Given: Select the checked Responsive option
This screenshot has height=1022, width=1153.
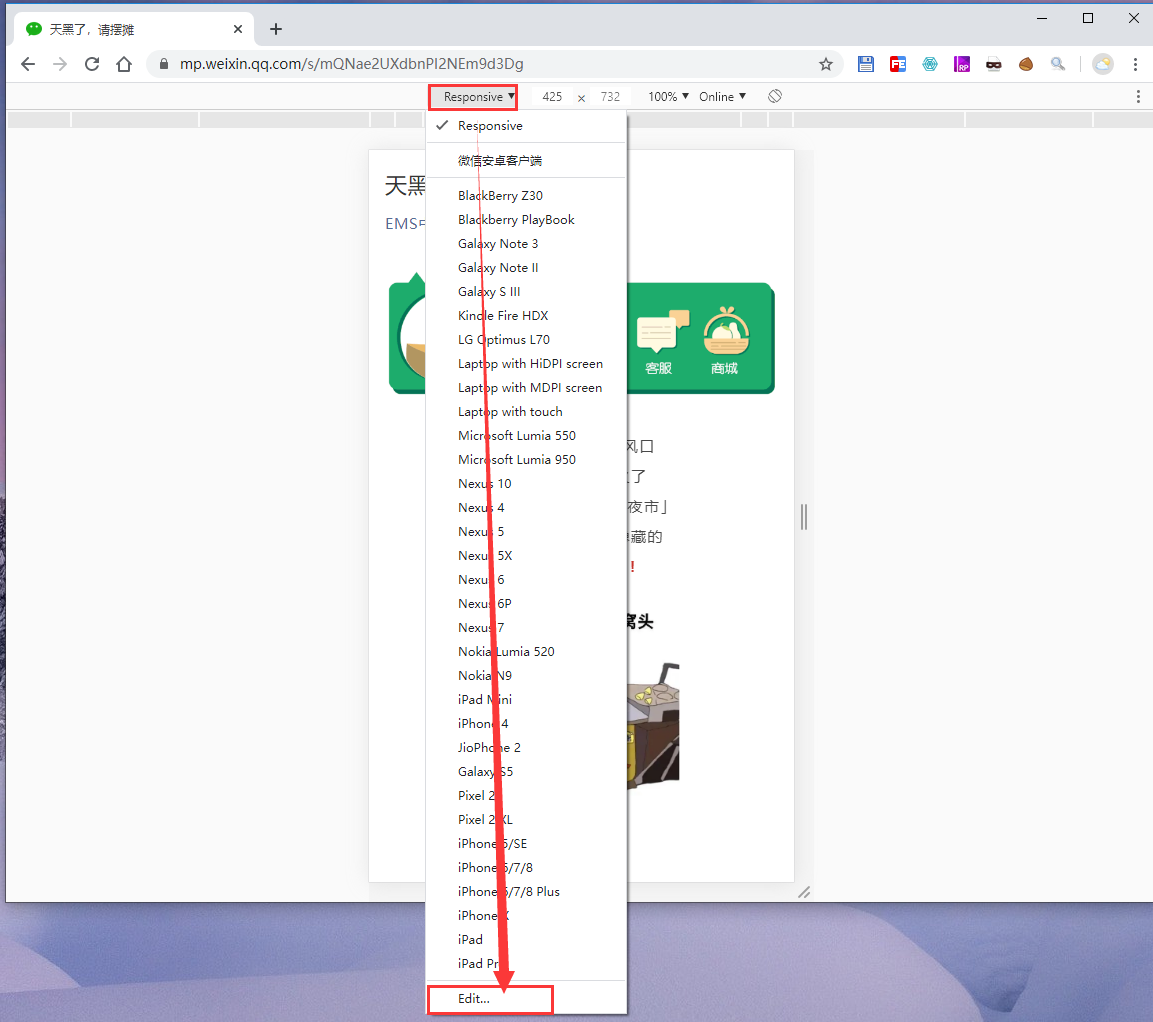Looking at the screenshot, I should 526,126.
